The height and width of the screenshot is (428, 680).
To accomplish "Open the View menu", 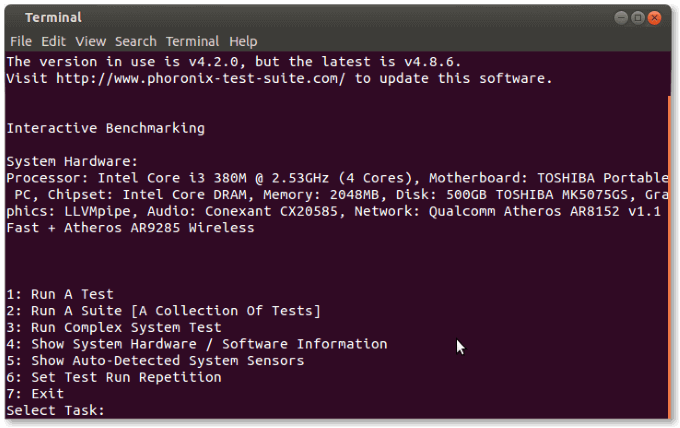I will [x=90, y=41].
